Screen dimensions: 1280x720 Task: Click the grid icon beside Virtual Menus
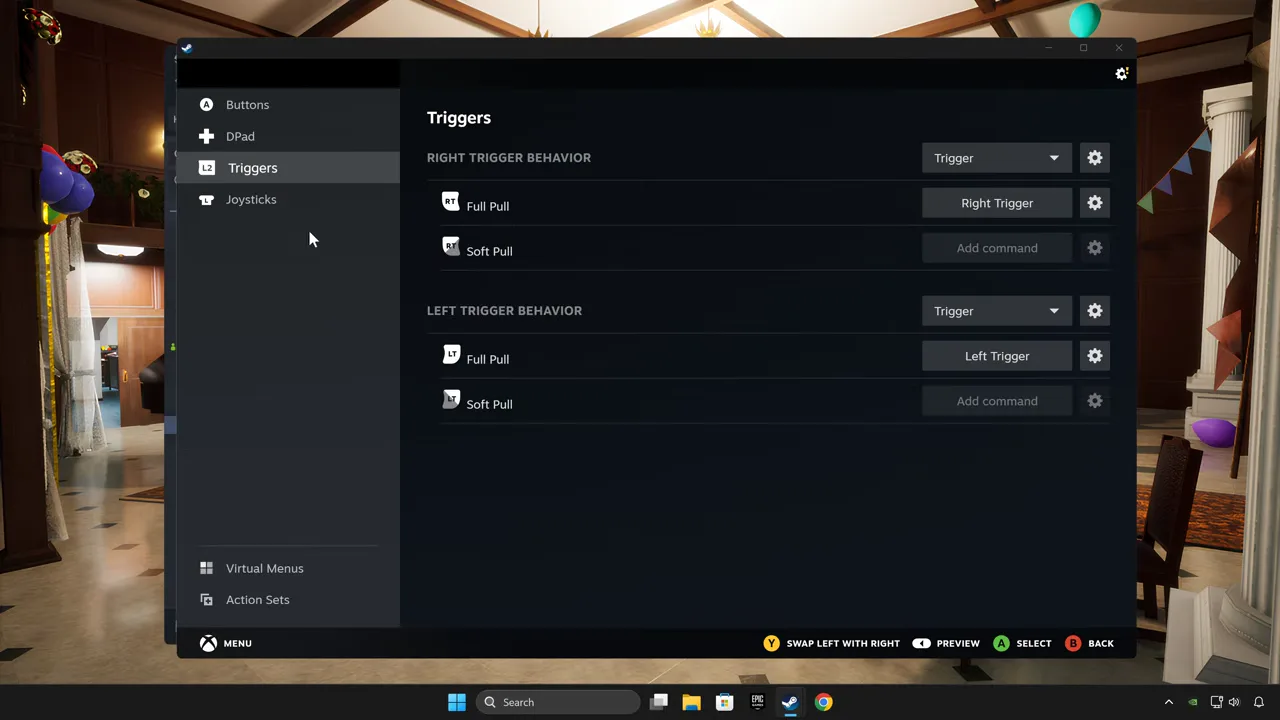point(206,568)
